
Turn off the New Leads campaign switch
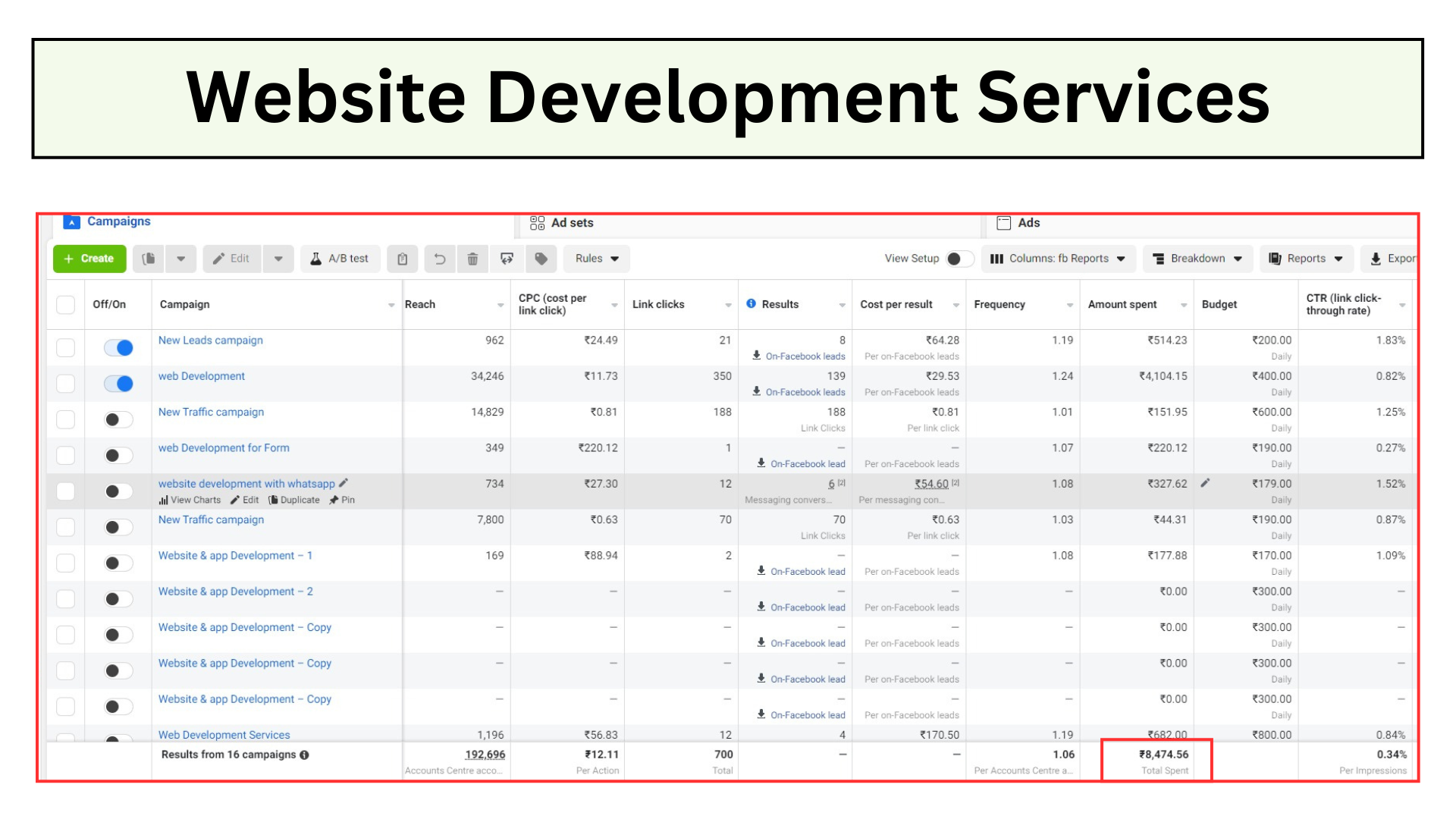[x=119, y=347]
